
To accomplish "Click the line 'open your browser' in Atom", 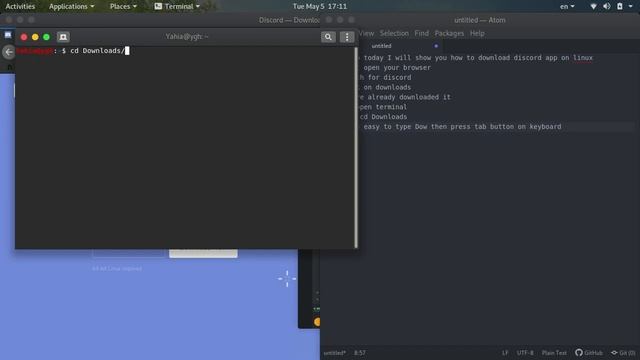I will (x=397, y=68).
